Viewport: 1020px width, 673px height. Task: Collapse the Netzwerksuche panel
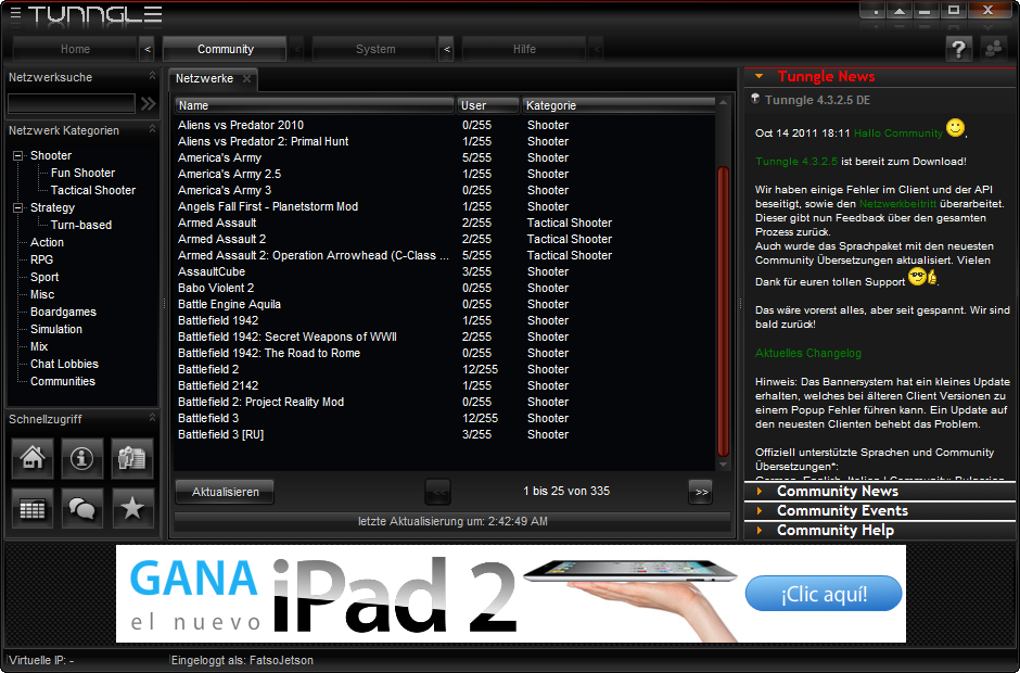(152, 75)
